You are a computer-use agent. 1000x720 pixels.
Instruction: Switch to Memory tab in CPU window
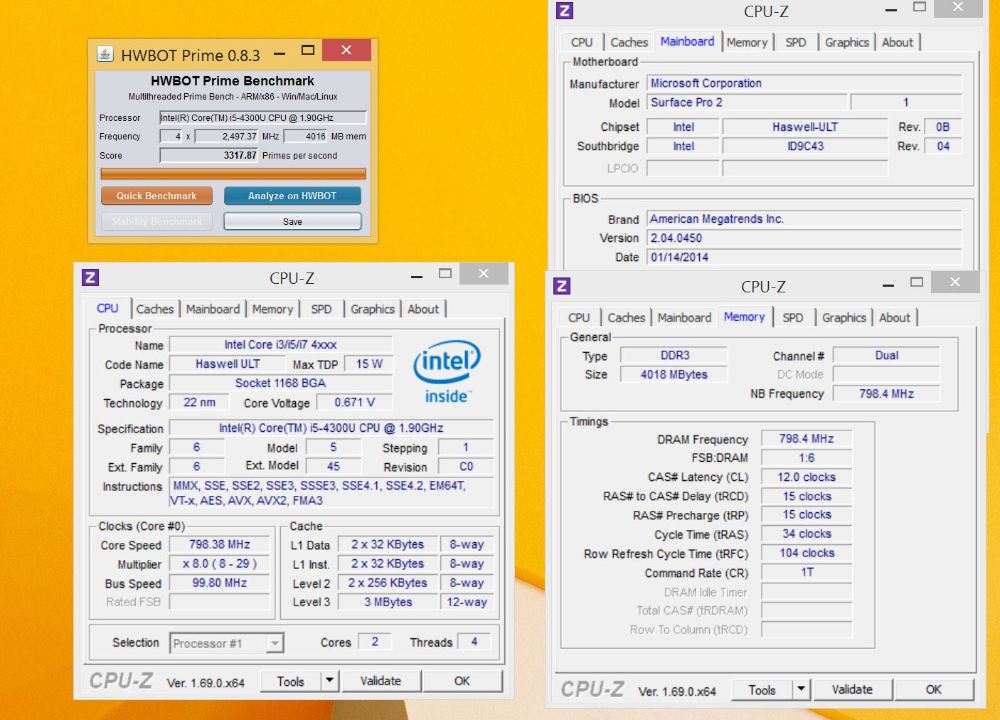pos(272,309)
